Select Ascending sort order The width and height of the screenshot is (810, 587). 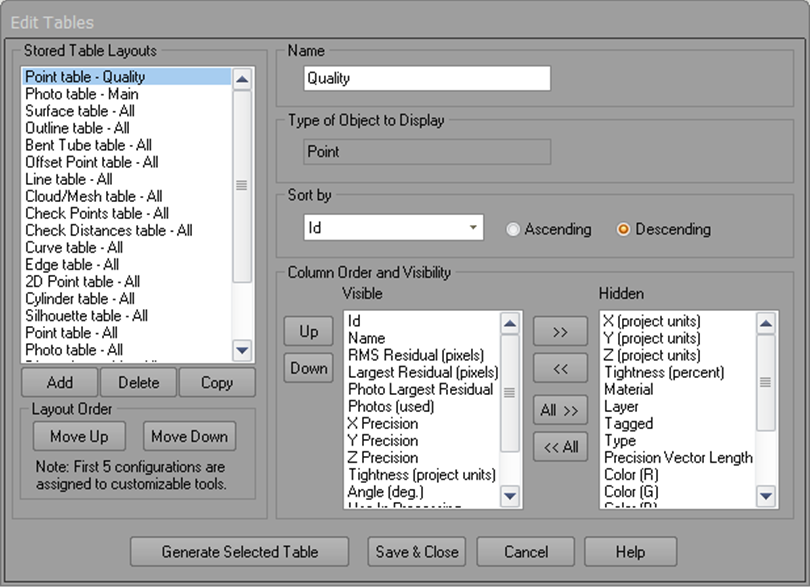point(514,229)
